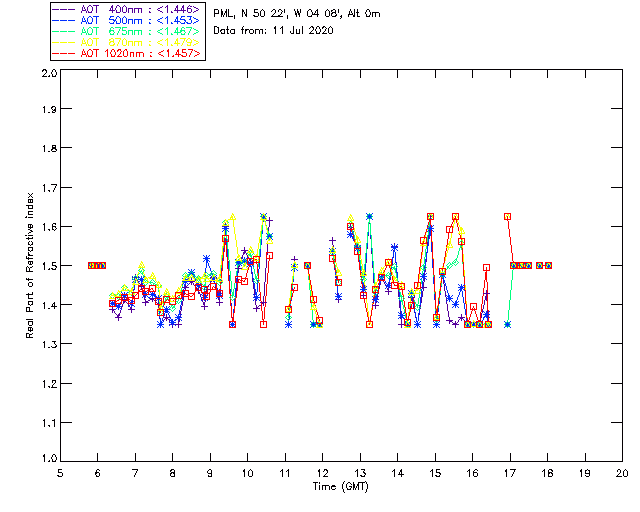Click the 6 x-axis tick label
The image size is (640, 512).
pyautogui.click(x=98, y=473)
